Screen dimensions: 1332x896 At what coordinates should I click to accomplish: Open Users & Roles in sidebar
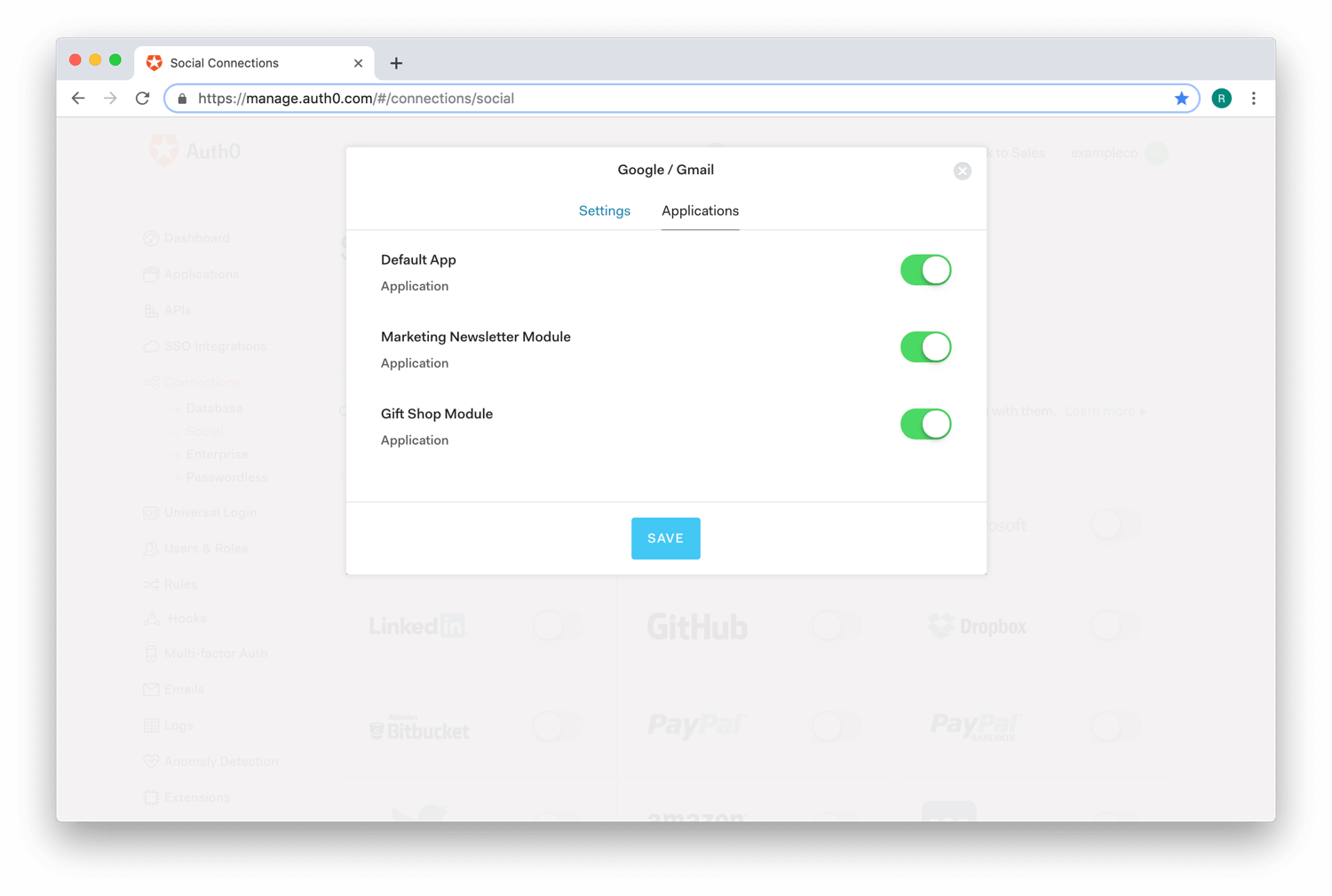click(x=195, y=549)
